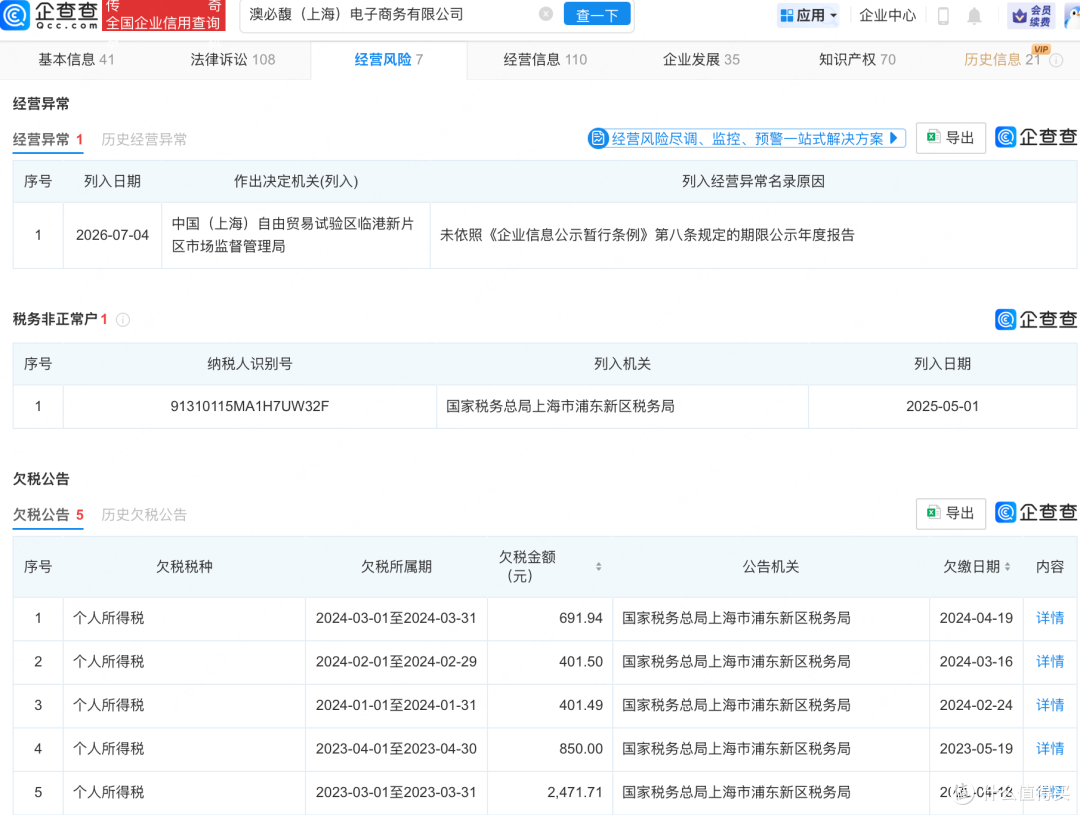Click the 2023-04-01至2023-04-30 period cell
The image size is (1080, 815).
click(396, 748)
